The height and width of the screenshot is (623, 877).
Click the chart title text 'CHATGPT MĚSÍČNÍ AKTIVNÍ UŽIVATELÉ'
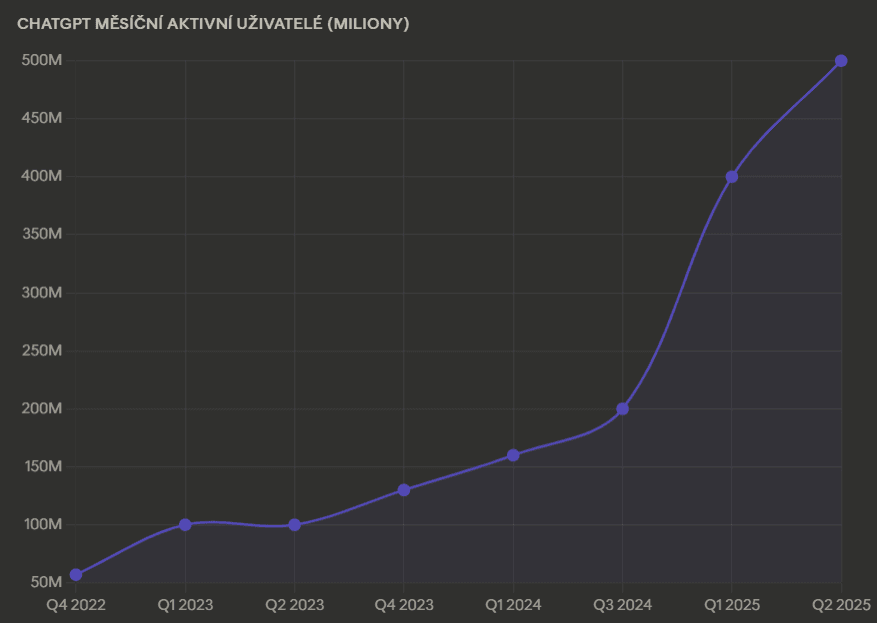pyautogui.click(x=170, y=23)
